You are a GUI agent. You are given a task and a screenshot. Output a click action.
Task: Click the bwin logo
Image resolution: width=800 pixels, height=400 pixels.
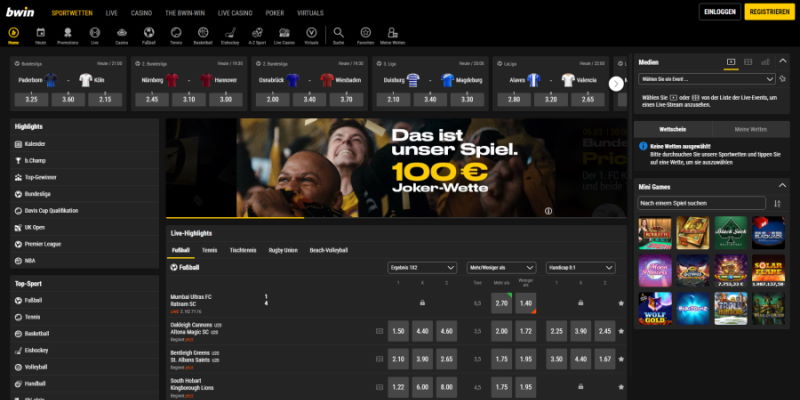(20, 12)
